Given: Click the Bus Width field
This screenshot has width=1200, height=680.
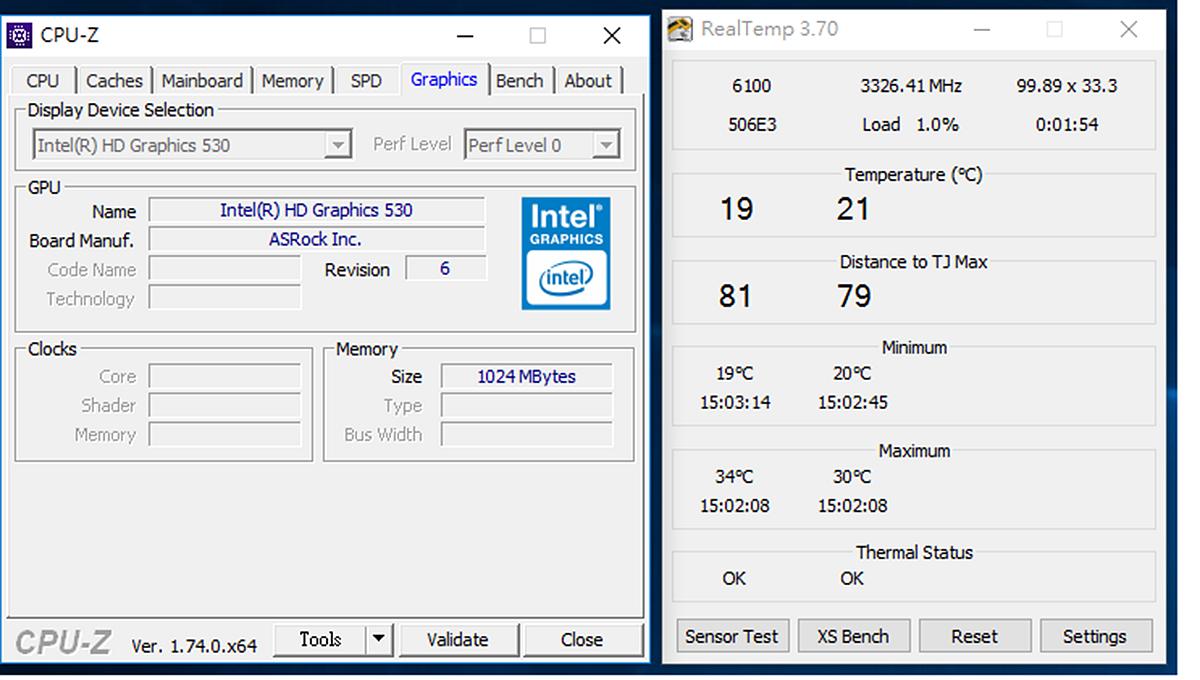Looking at the screenshot, I should point(527,435).
